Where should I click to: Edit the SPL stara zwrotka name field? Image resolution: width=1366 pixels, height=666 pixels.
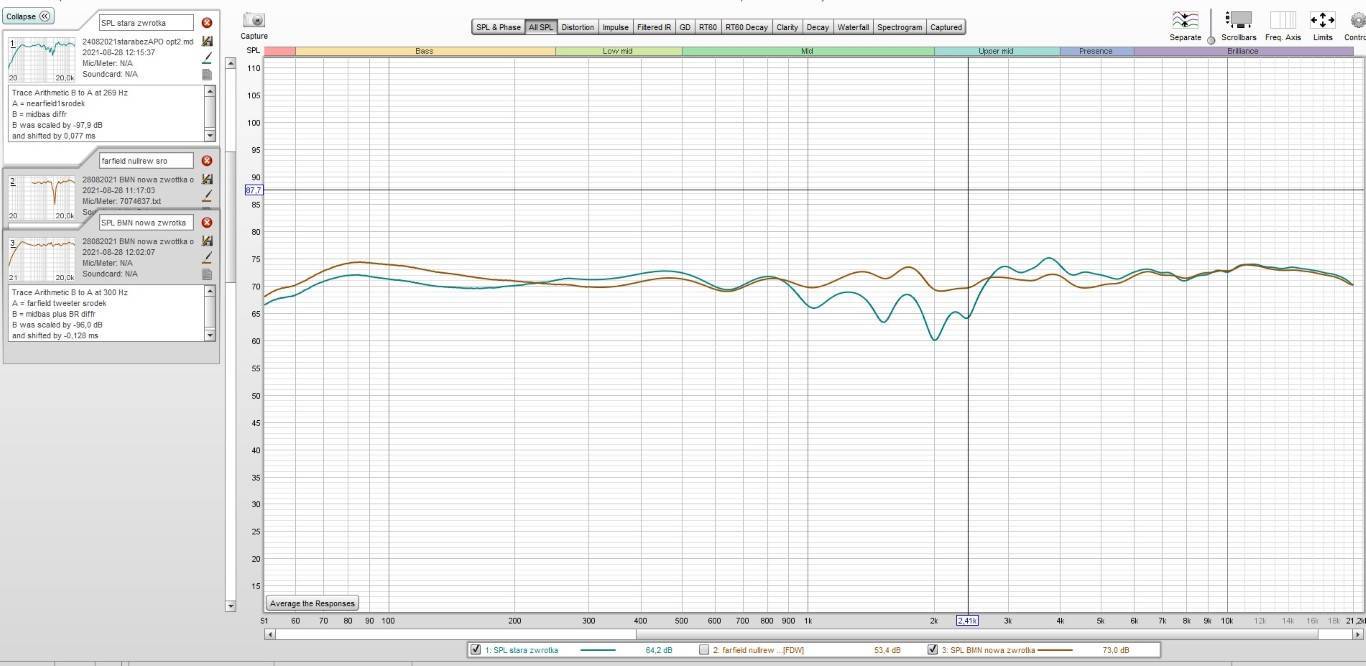pyautogui.click(x=146, y=22)
